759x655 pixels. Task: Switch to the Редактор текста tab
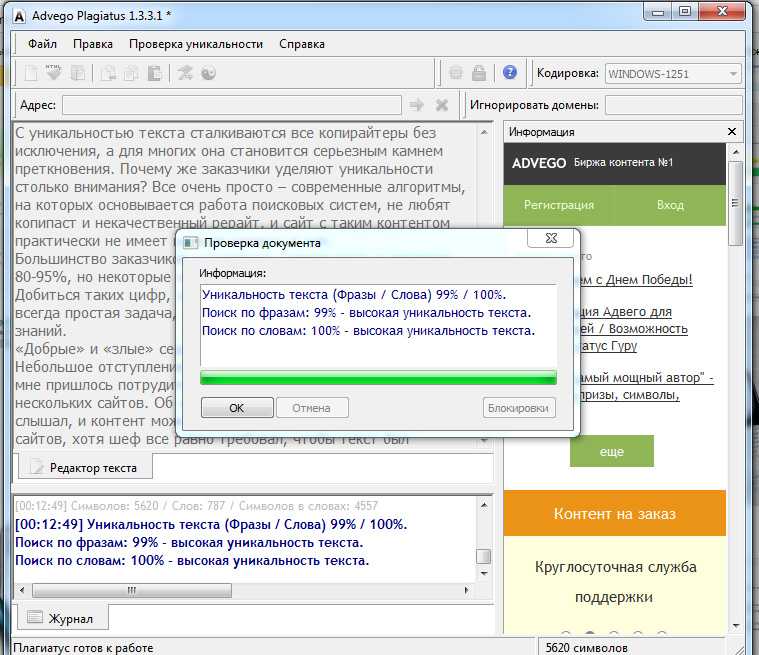pos(85,468)
